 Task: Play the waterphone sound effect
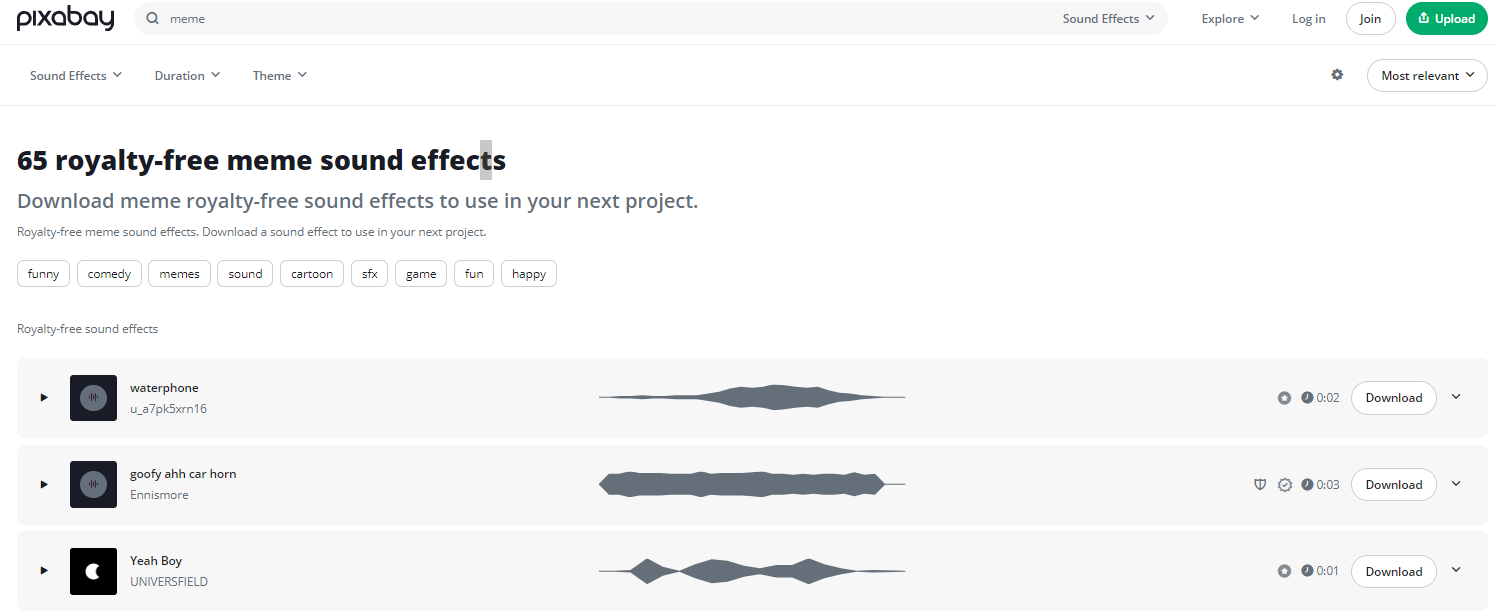pos(44,397)
